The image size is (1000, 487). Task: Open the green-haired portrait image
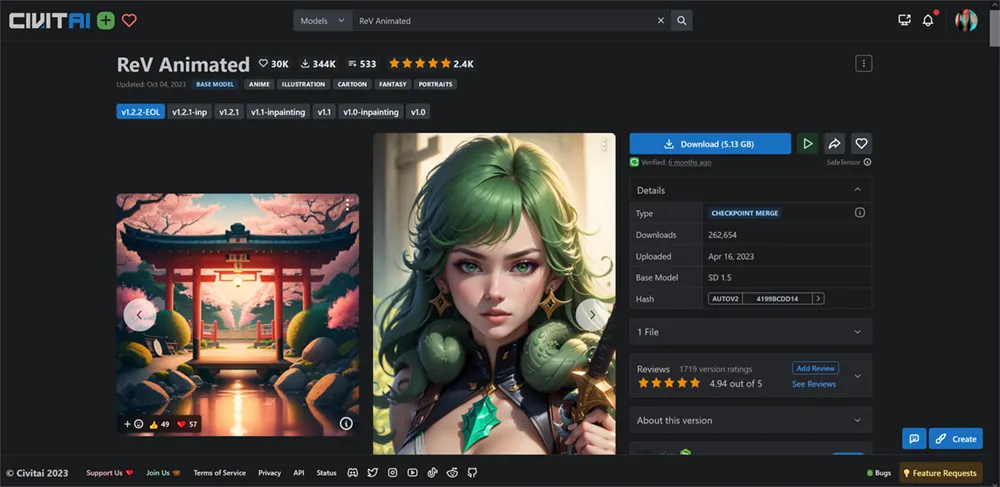pos(494,294)
